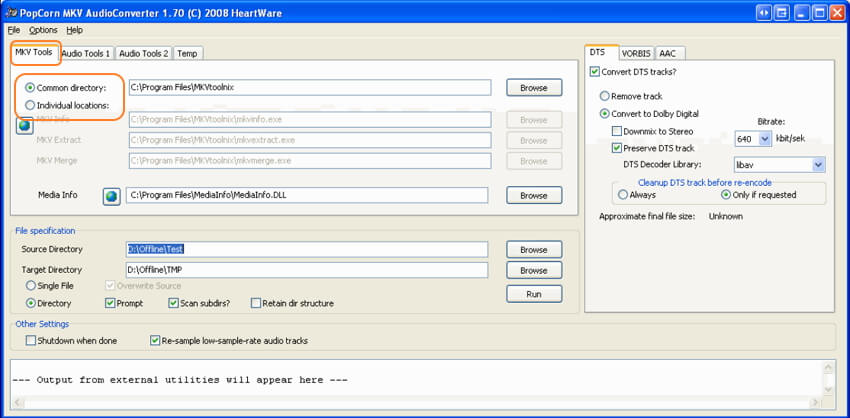850x418 pixels.
Task: Click the double-arrow title bar button
Action: [x=764, y=12]
